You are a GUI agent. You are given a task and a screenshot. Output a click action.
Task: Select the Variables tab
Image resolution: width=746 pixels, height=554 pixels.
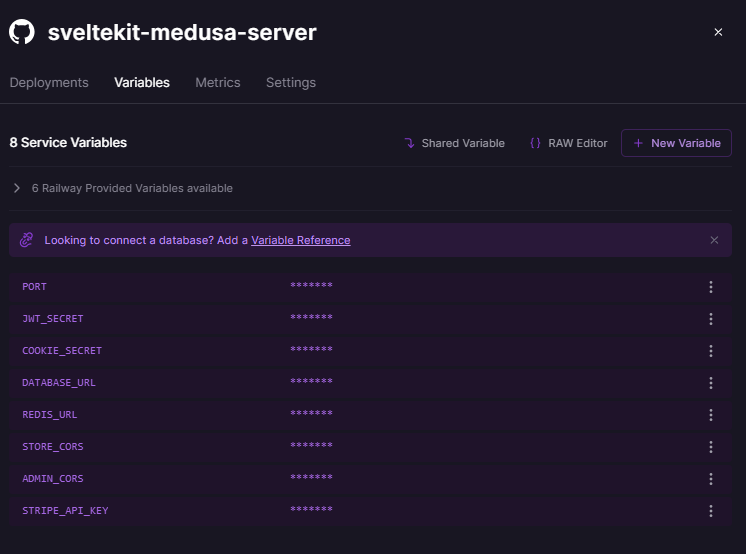point(142,82)
